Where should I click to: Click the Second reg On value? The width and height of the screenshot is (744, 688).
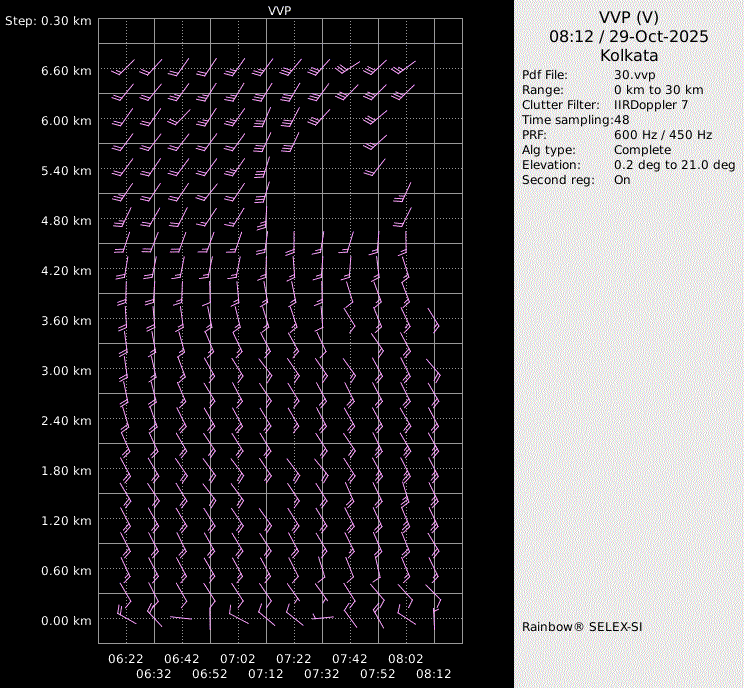tap(622, 180)
